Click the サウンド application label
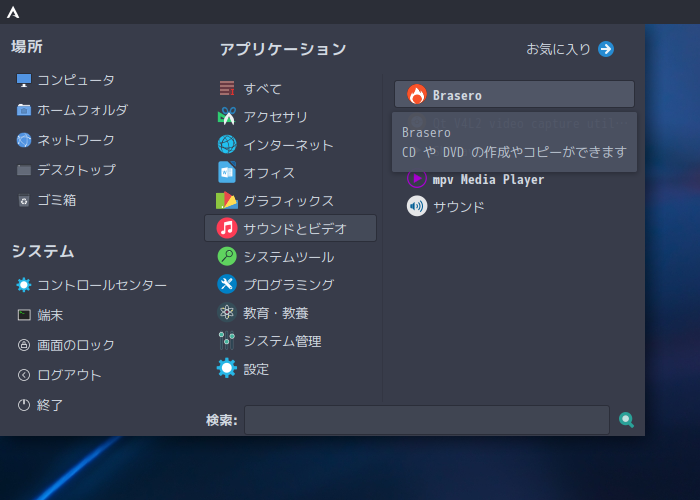The image size is (700, 500). [459, 207]
